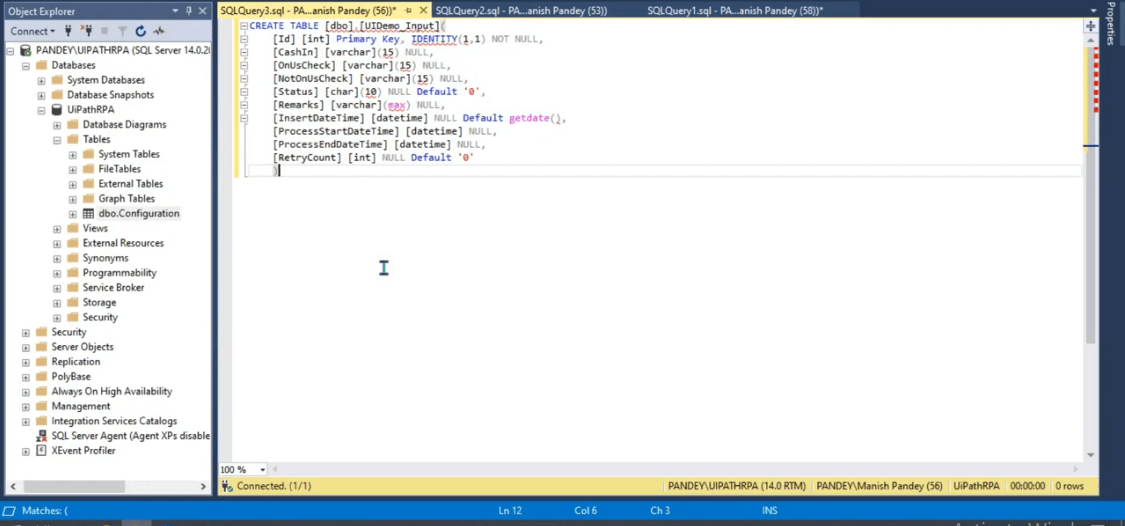This screenshot has height=526, width=1125.
Task: Click the 0 rows status text
Action: tap(1069, 486)
